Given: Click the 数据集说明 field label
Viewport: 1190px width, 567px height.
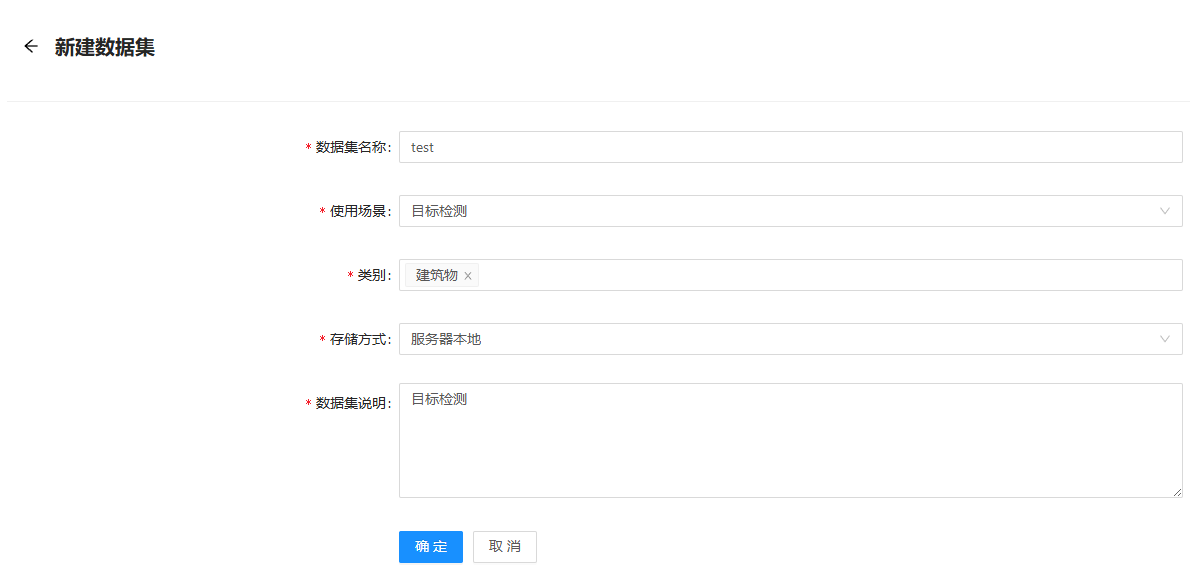Looking at the screenshot, I should click(x=352, y=403).
